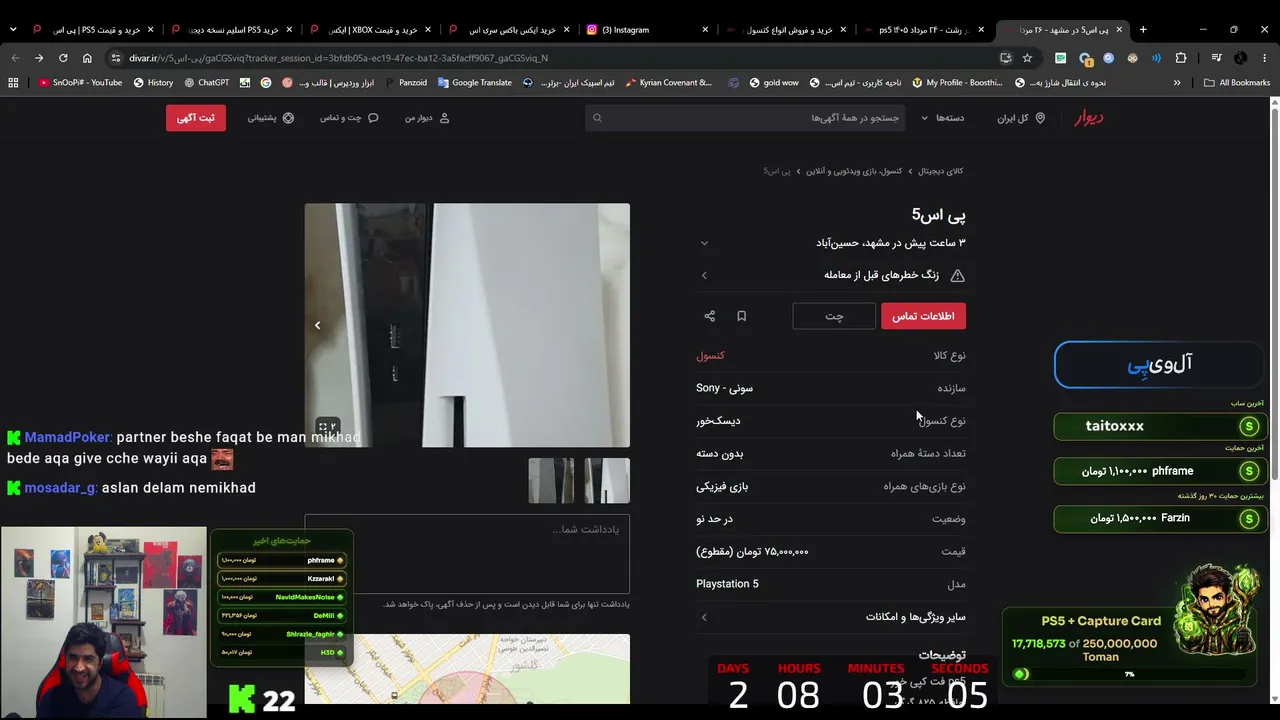This screenshot has width=1280, height=720.
Task: Select the right photo thumbnail below the gallery
Action: click(607, 481)
